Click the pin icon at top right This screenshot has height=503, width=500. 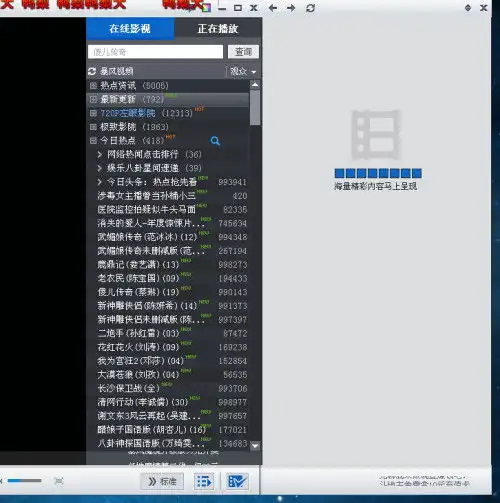[468, 8]
